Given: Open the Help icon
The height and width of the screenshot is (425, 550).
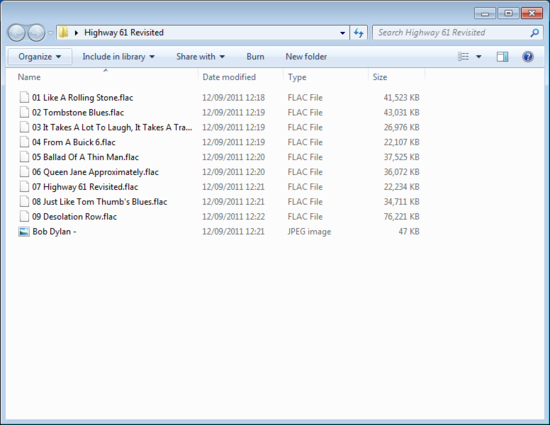Looking at the screenshot, I should (x=528, y=57).
